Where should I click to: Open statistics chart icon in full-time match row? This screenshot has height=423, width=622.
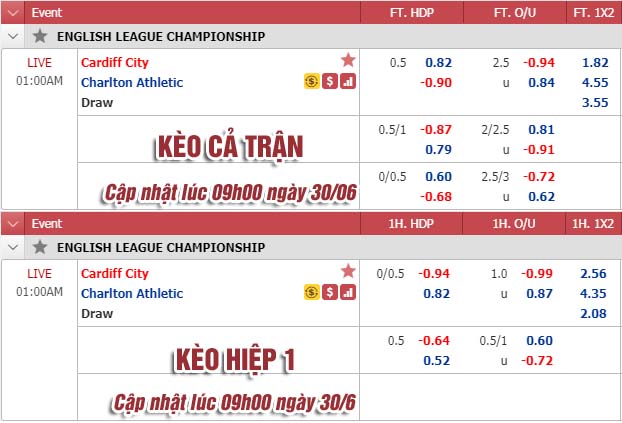pos(348,81)
